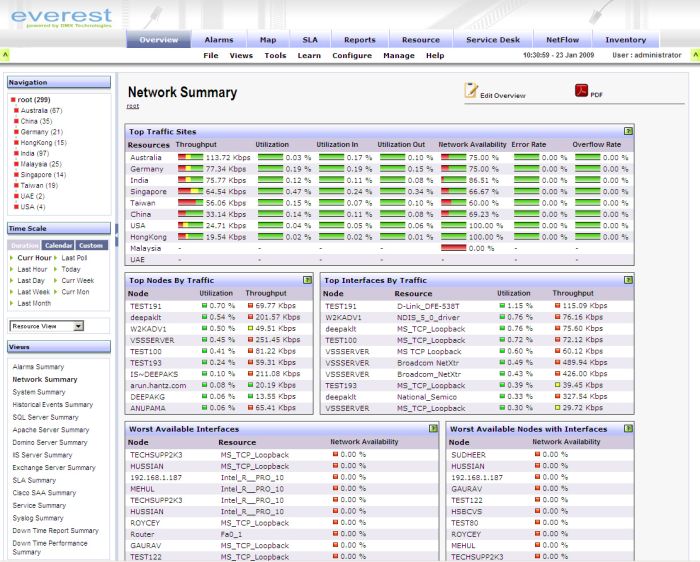Switch to the Alarms tab
The width and height of the screenshot is (700, 562).
pos(219,39)
